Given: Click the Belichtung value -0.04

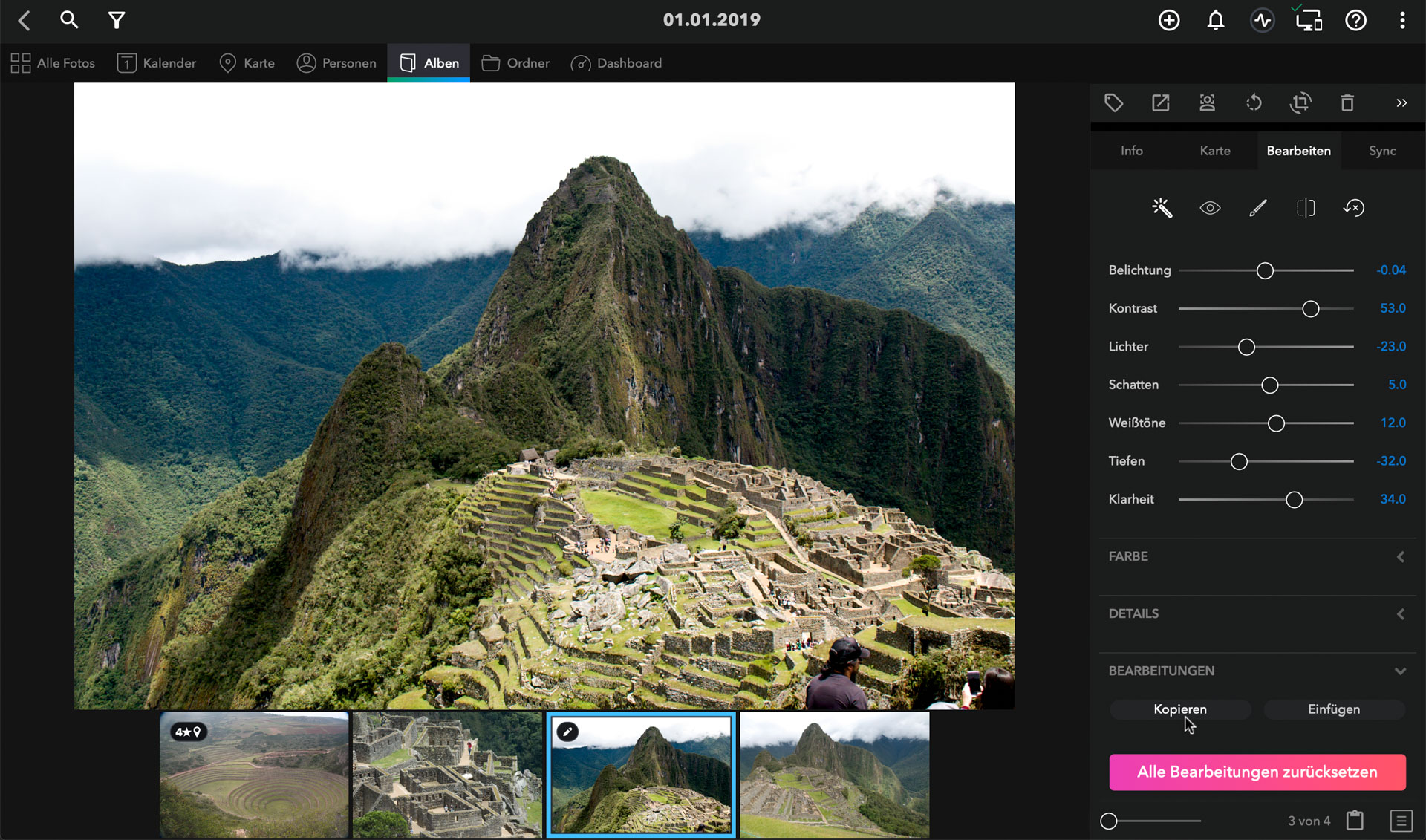Looking at the screenshot, I should pyautogui.click(x=1390, y=270).
